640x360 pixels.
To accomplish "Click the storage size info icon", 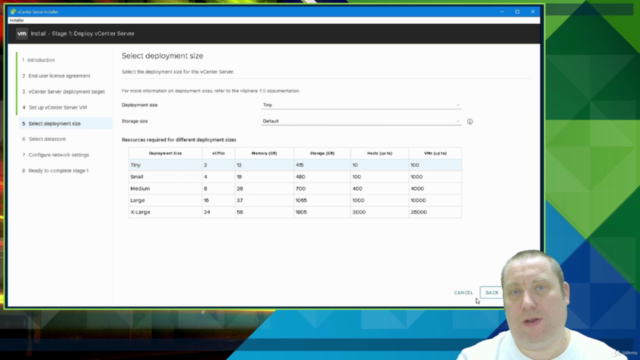I will [x=470, y=122].
